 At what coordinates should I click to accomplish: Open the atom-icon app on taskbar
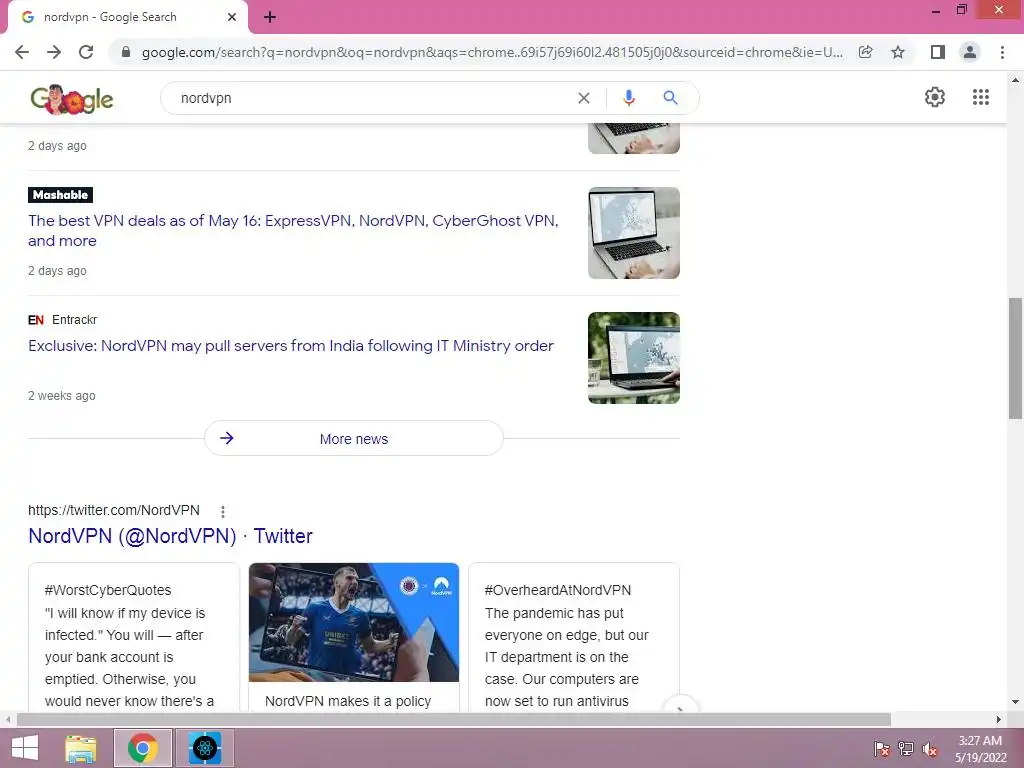[205, 748]
